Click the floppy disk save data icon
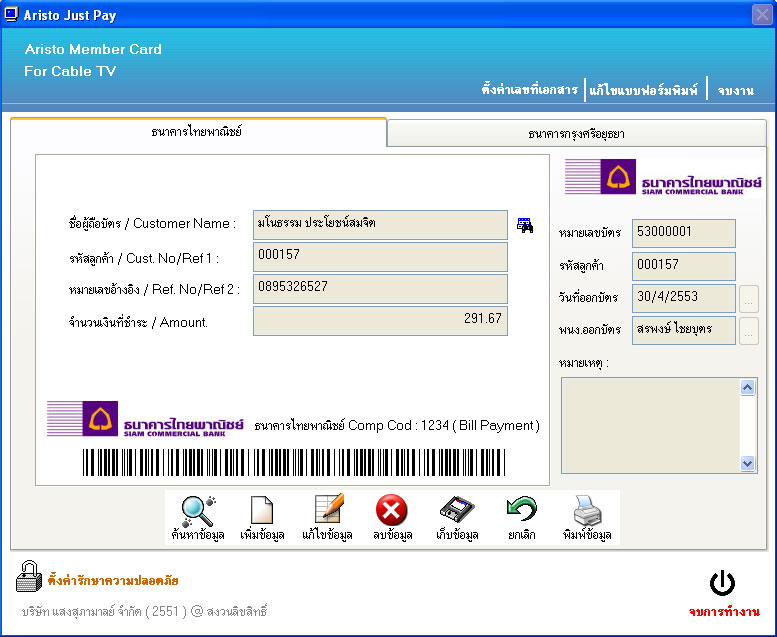The width and height of the screenshot is (777, 637). (x=456, y=512)
